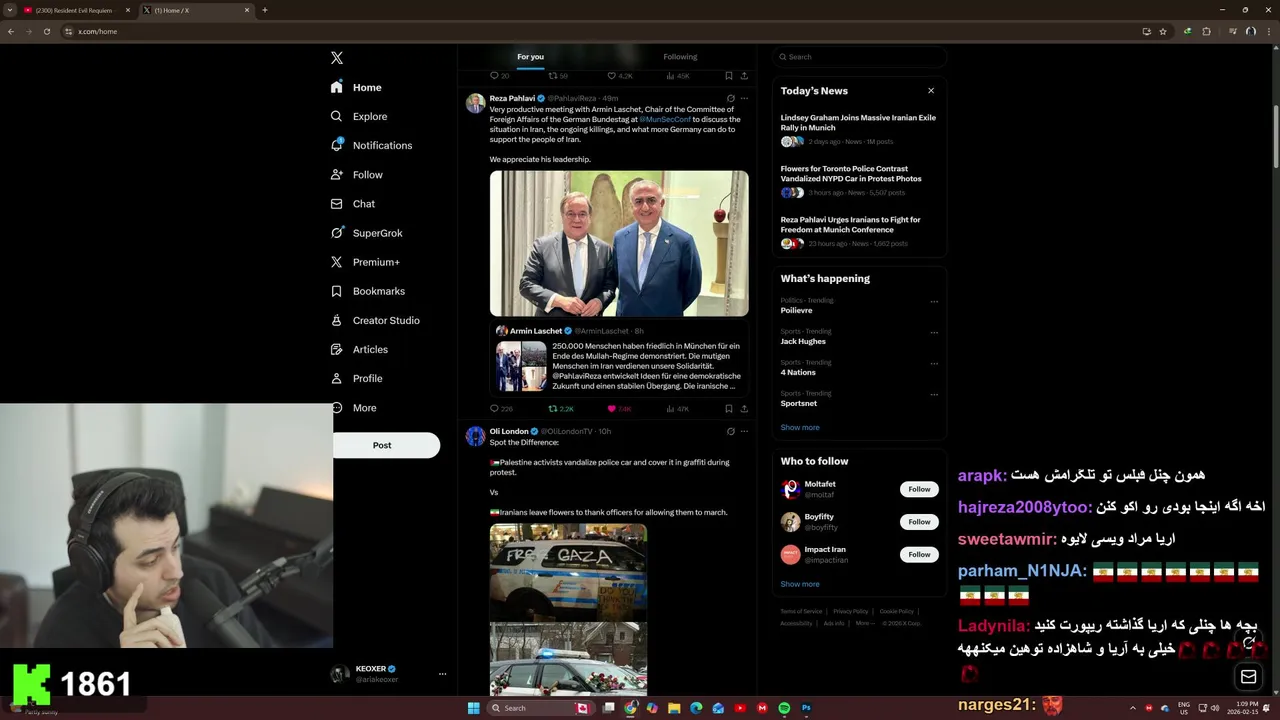Open Oli London profile avatar
The width and height of the screenshot is (1280, 720).
(475, 436)
